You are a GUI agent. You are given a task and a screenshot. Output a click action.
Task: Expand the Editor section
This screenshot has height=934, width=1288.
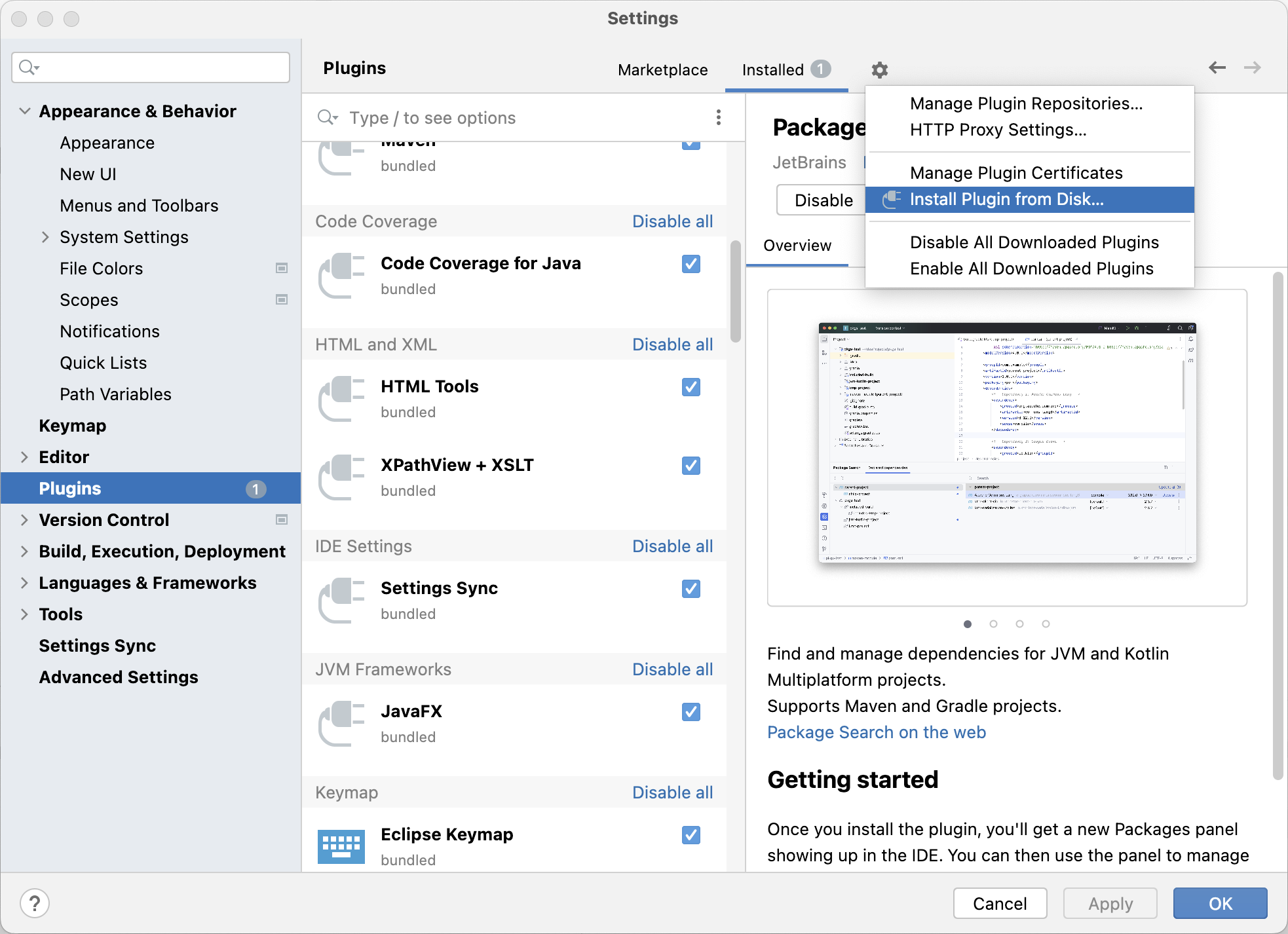[x=24, y=457]
